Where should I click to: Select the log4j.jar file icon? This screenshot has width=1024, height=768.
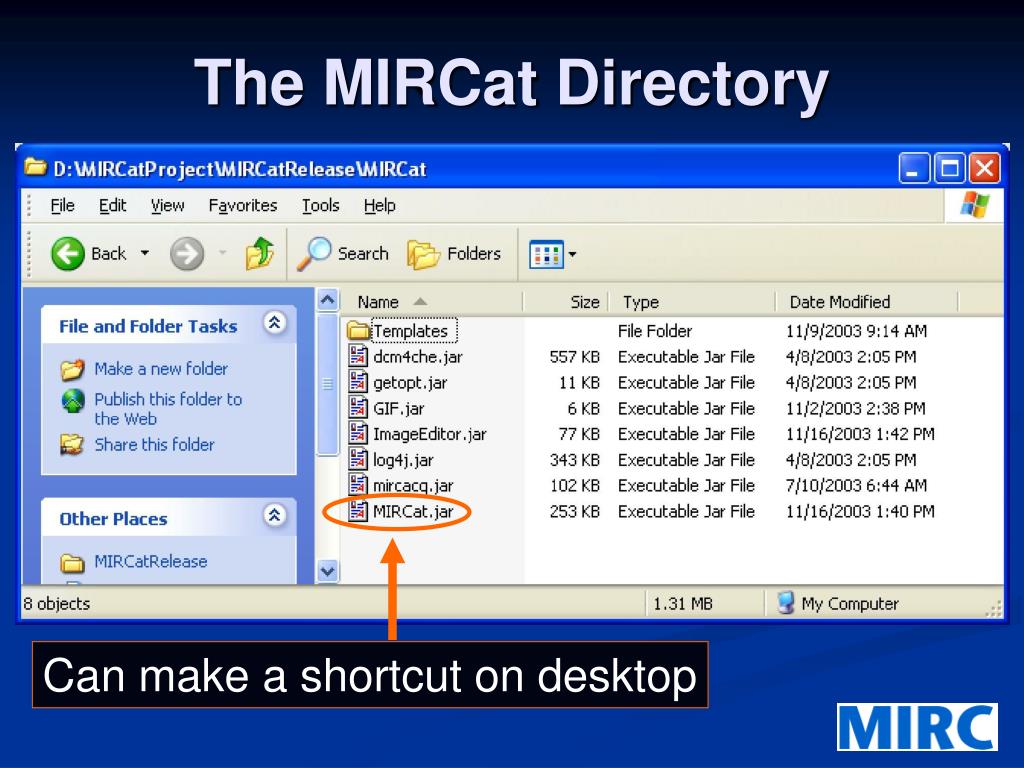pos(358,459)
